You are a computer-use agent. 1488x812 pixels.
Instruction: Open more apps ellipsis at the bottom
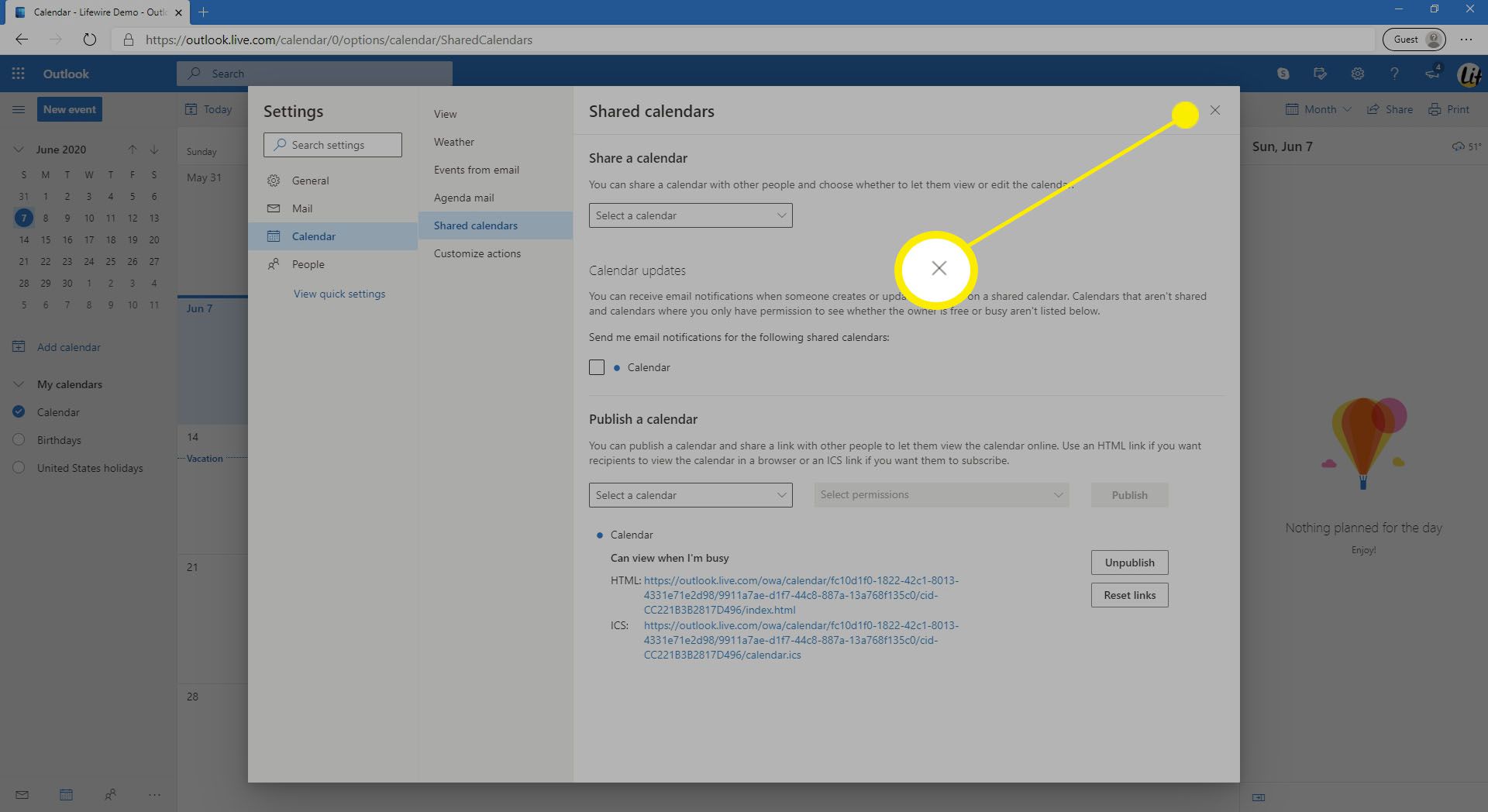pos(154,794)
